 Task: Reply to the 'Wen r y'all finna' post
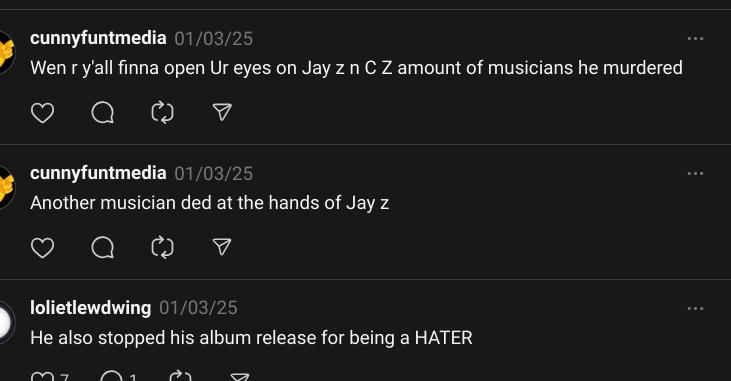click(x=103, y=113)
